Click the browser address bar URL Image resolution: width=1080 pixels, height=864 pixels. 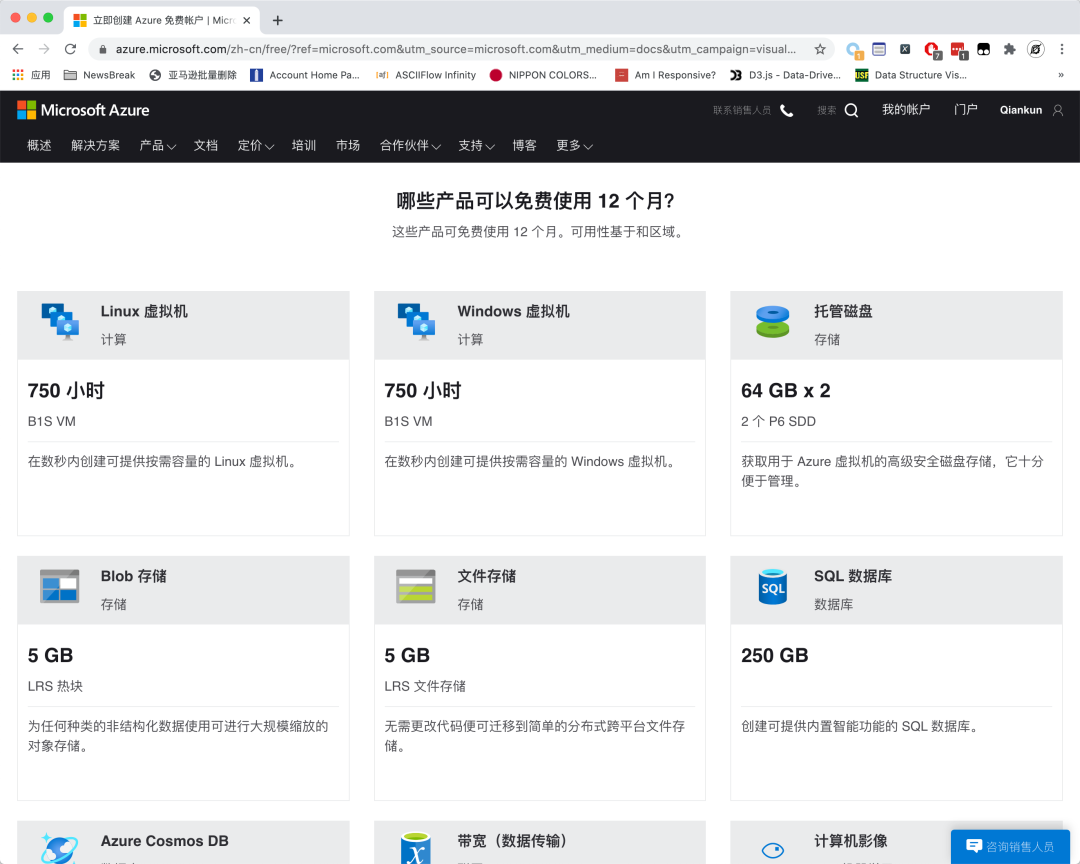pyautogui.click(x=455, y=50)
